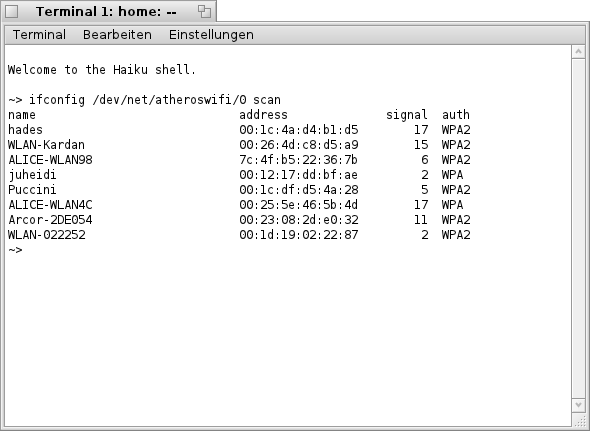The width and height of the screenshot is (590, 431).
Task: Click on the hades network row
Action: click(239, 130)
